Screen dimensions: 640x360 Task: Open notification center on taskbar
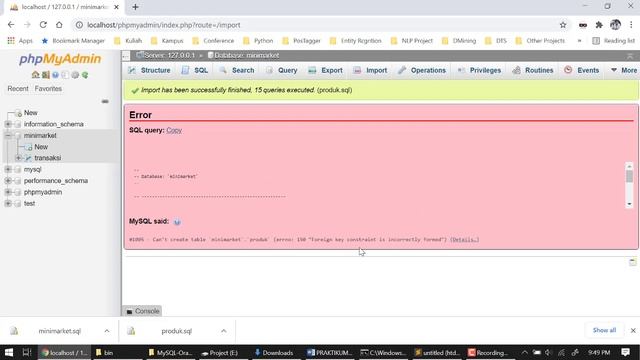pos(625,352)
